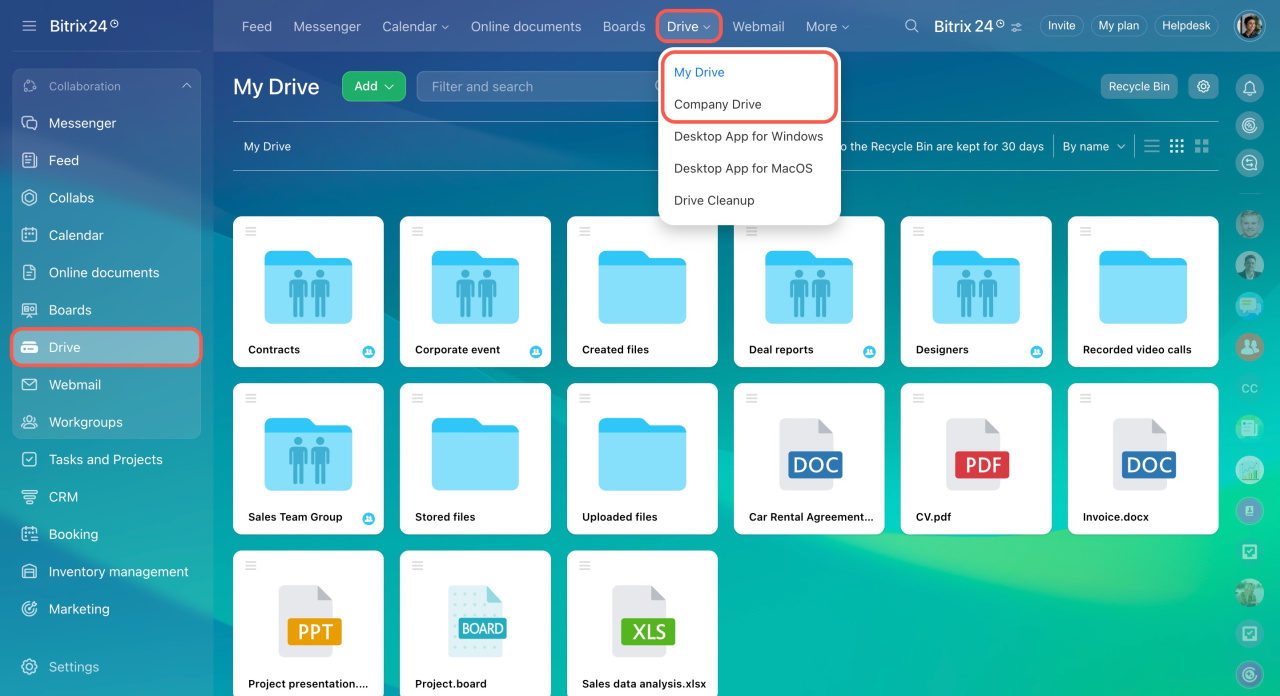Expand the By name sort dropdown
1280x696 pixels.
pyautogui.click(x=1093, y=146)
